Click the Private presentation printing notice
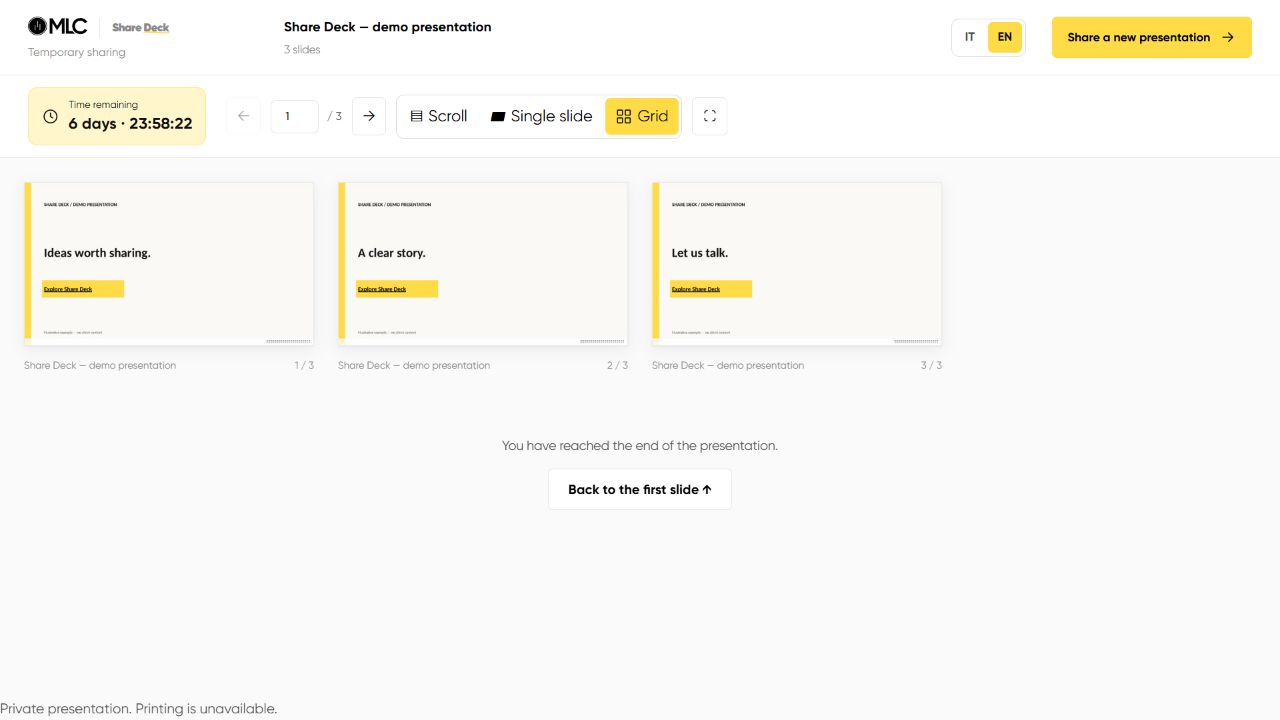This screenshot has height=720, width=1280. click(x=139, y=708)
